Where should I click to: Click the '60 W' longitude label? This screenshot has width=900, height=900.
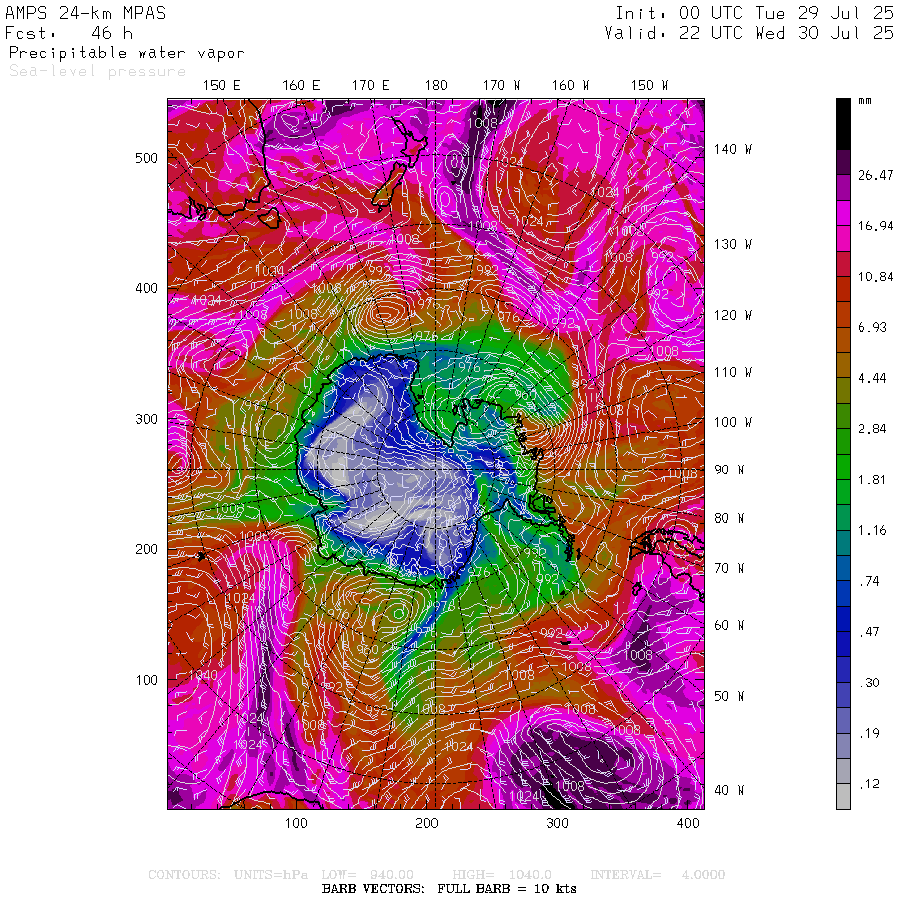(729, 625)
